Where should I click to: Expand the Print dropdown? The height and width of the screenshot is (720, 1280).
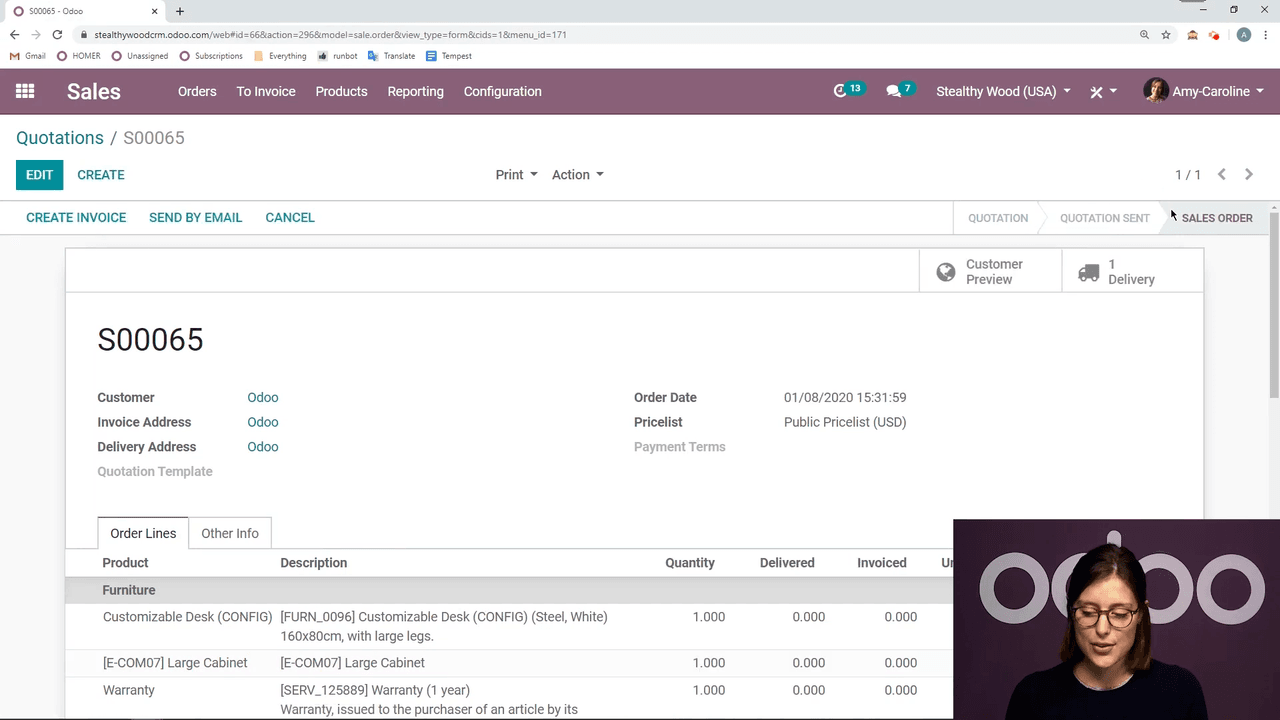(516, 175)
